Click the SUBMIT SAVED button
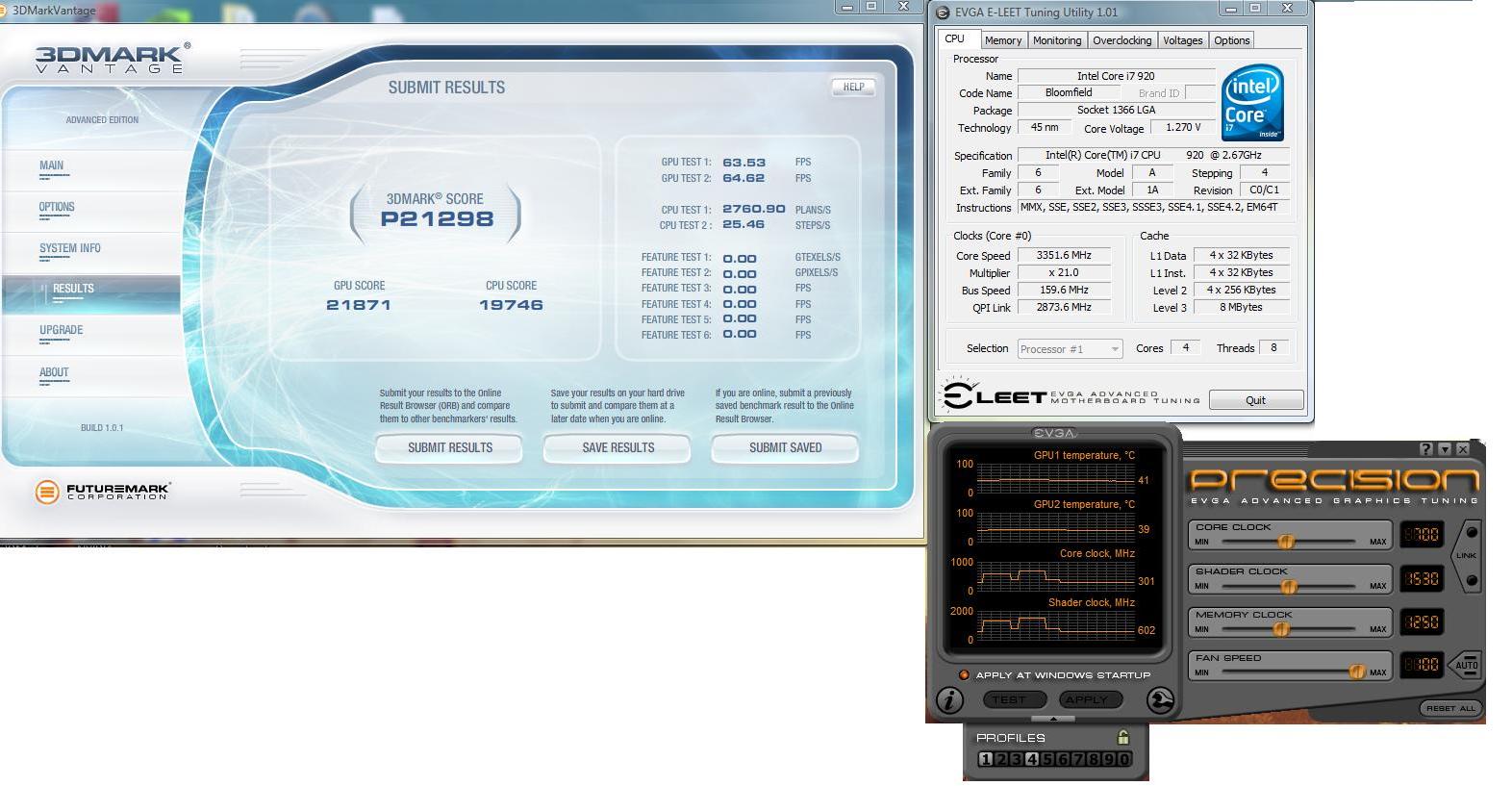Viewport: 1512px width, 786px height. click(x=785, y=448)
